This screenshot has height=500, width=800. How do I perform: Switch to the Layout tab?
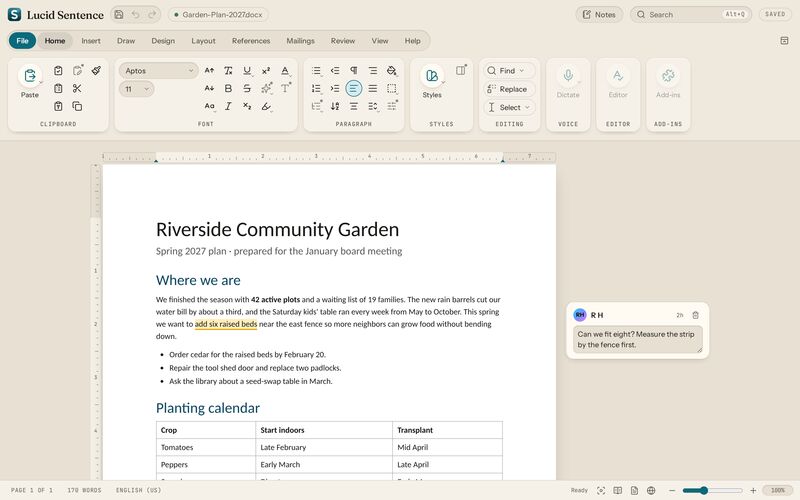tap(203, 41)
